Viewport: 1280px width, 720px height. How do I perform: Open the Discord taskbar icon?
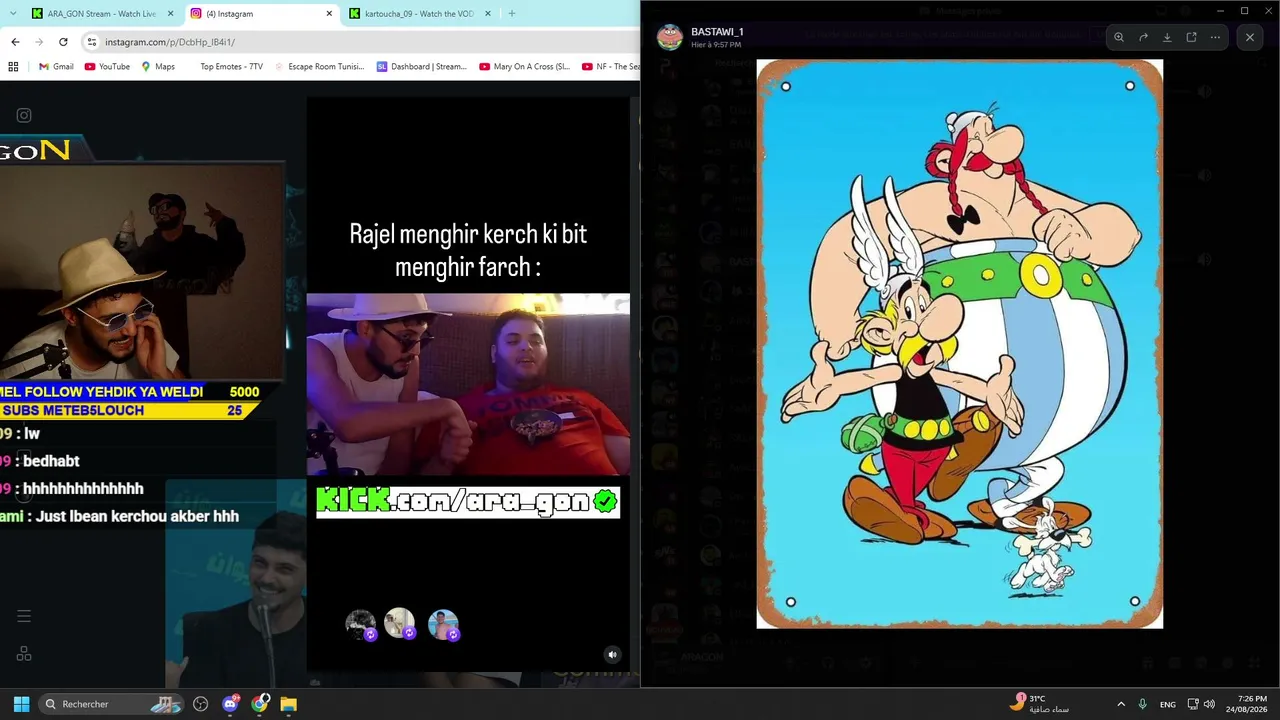coord(231,704)
